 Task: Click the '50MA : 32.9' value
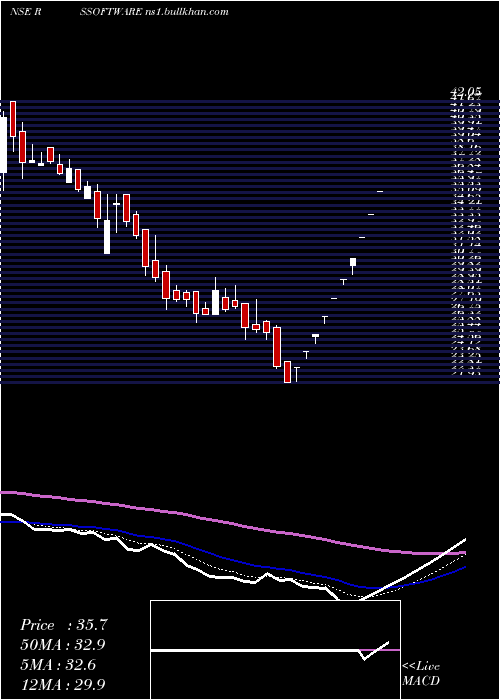63,645
